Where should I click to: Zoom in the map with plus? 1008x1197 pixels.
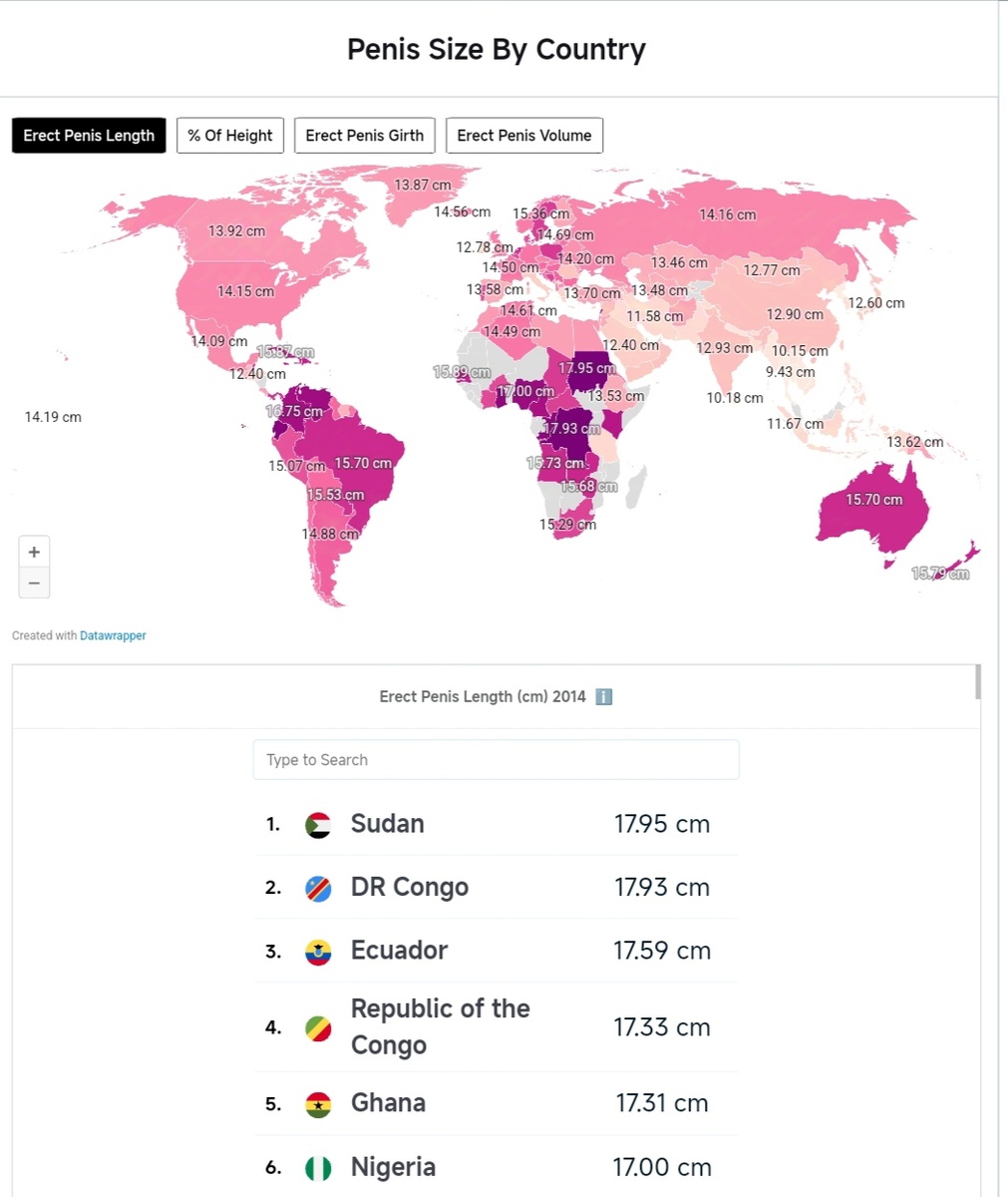tap(34, 552)
